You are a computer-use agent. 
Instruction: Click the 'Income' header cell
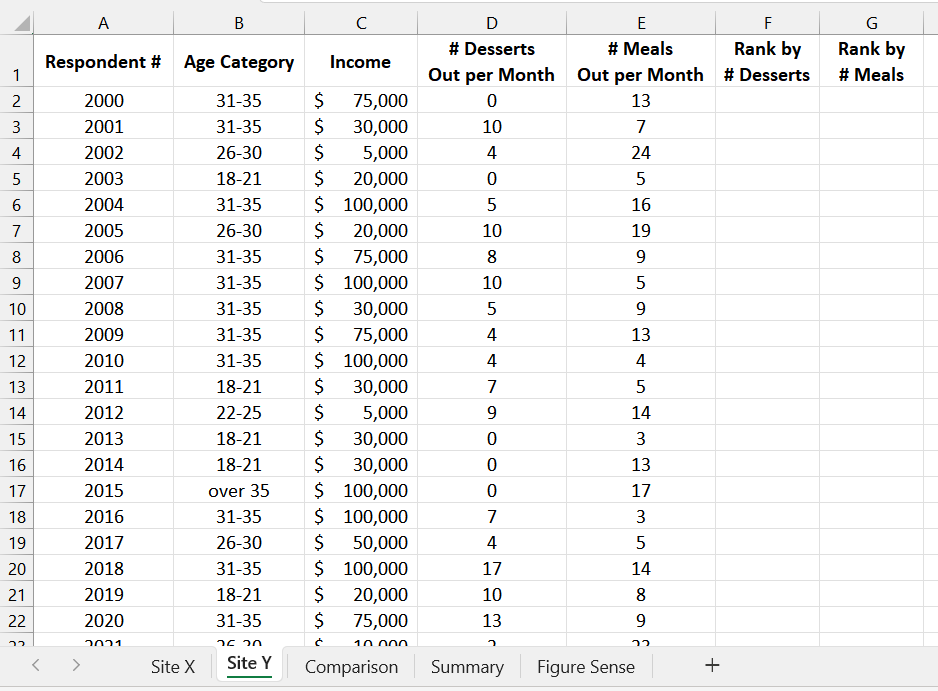click(361, 62)
